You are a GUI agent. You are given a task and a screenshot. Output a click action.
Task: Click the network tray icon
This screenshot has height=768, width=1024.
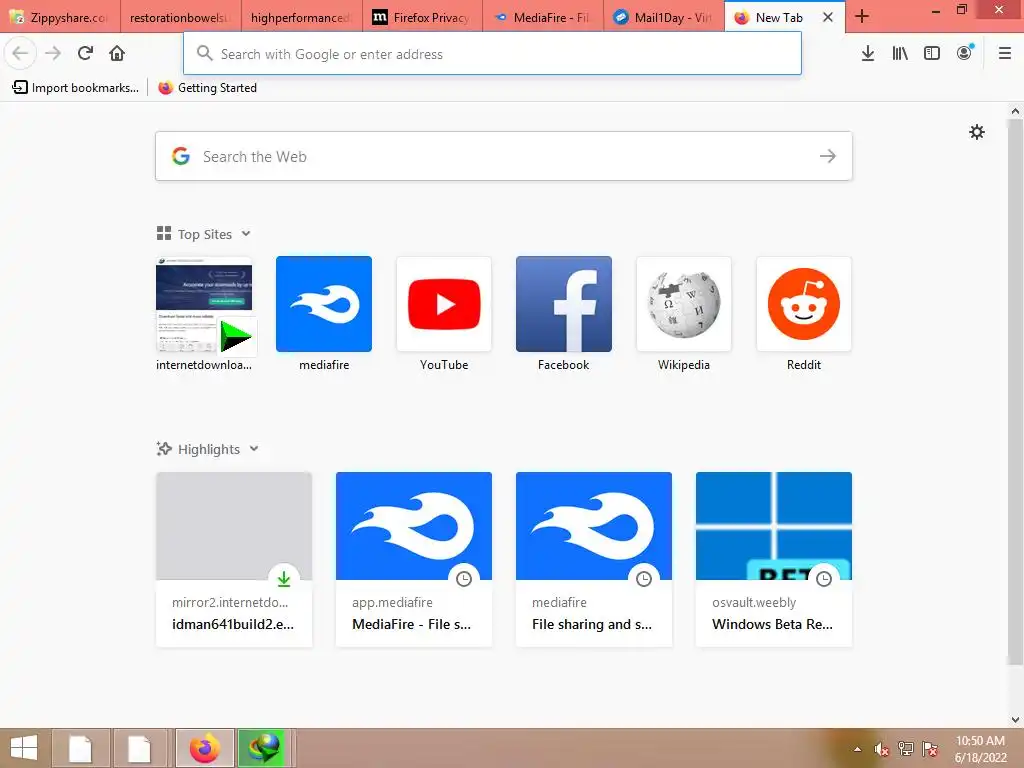[x=906, y=748]
